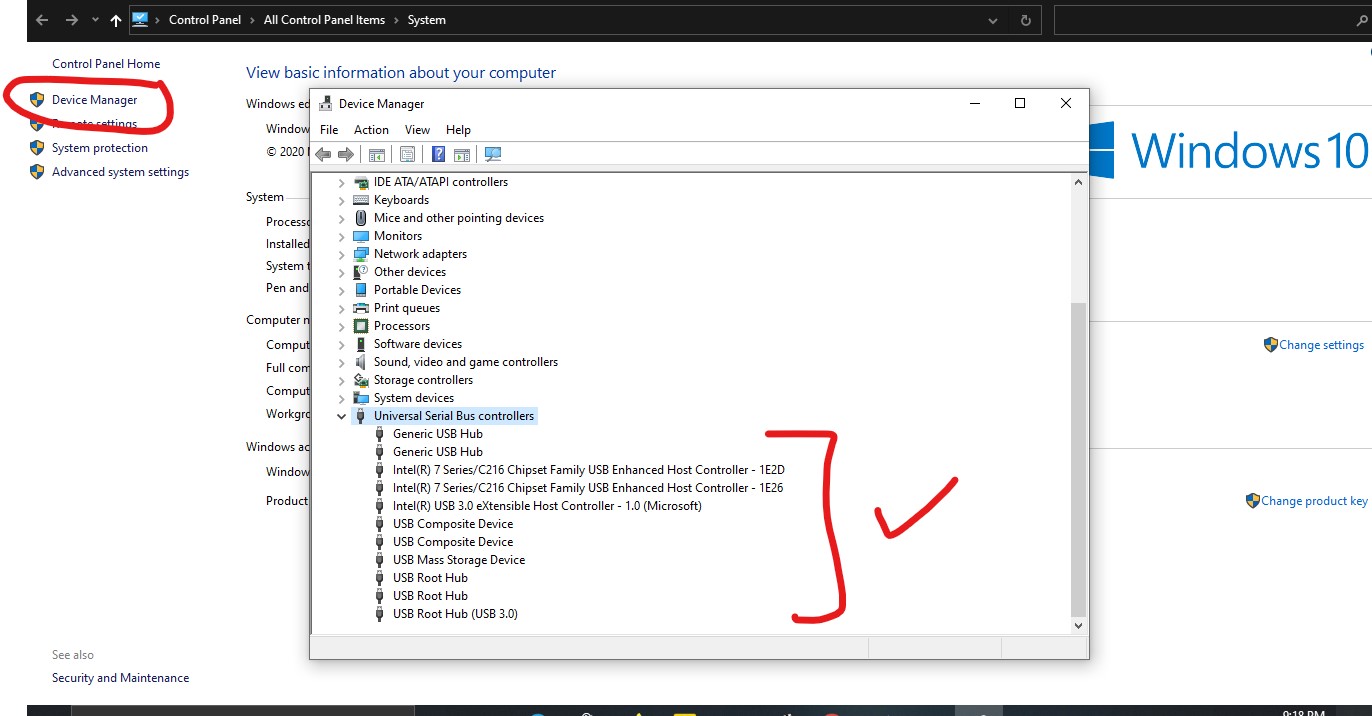Click the Device Manager vertical scrollbar thumb
Viewport: 1372px width, 716px height.
[1078, 458]
